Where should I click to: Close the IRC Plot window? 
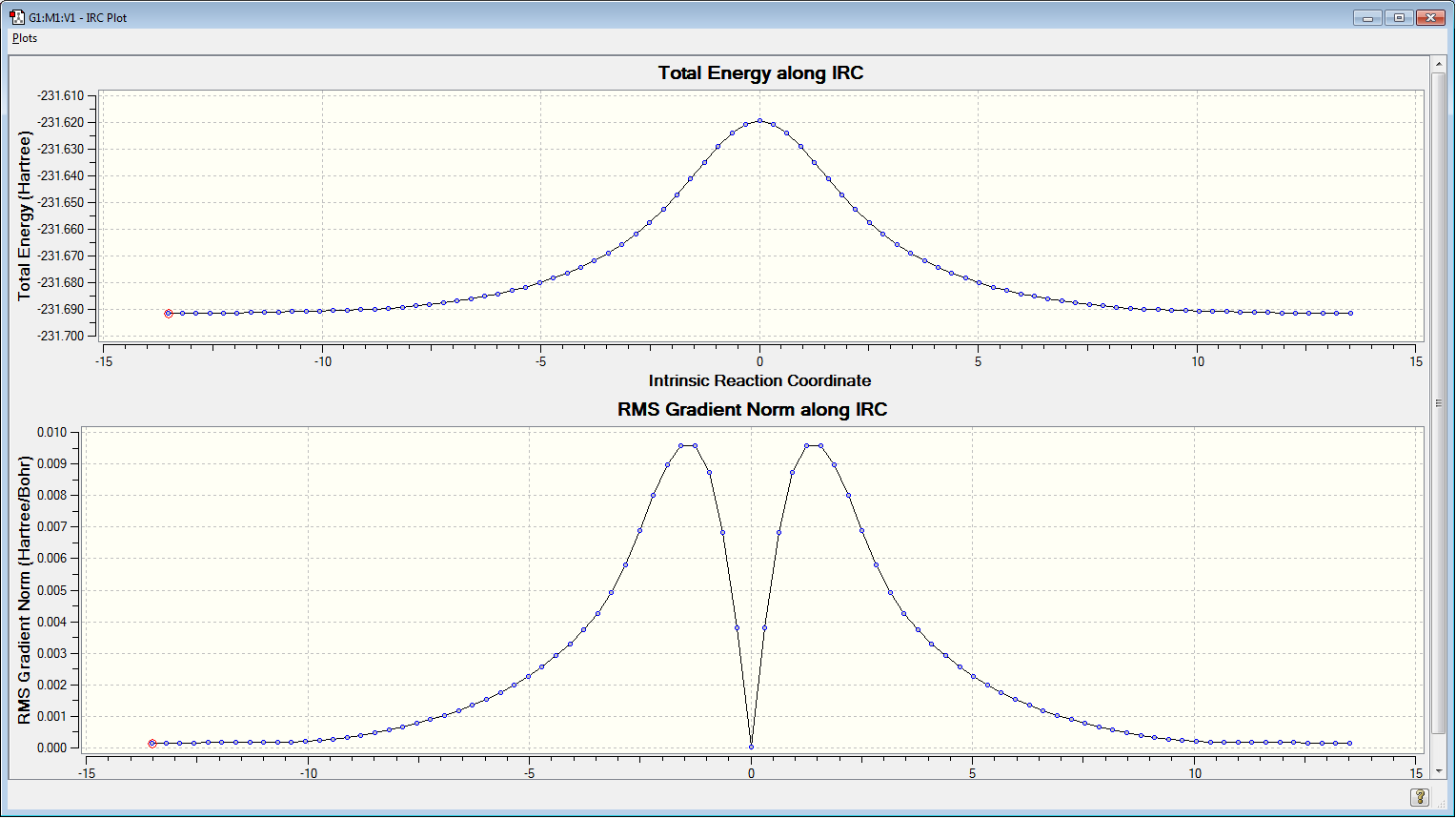[x=1430, y=17]
